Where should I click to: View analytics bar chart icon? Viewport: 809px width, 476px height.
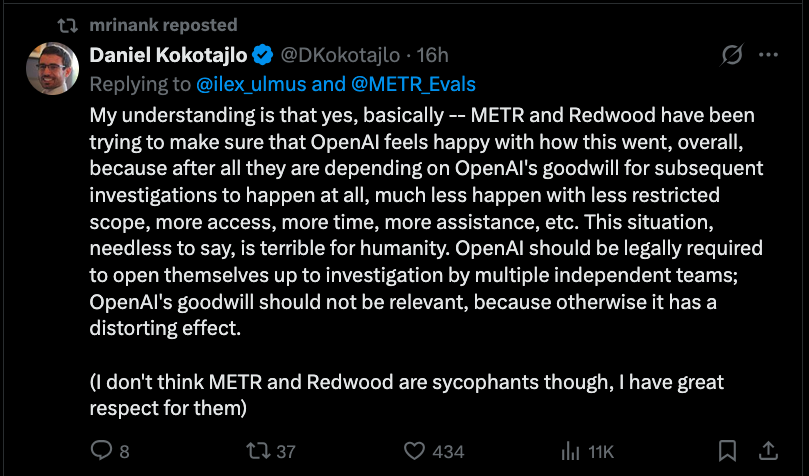pos(570,451)
